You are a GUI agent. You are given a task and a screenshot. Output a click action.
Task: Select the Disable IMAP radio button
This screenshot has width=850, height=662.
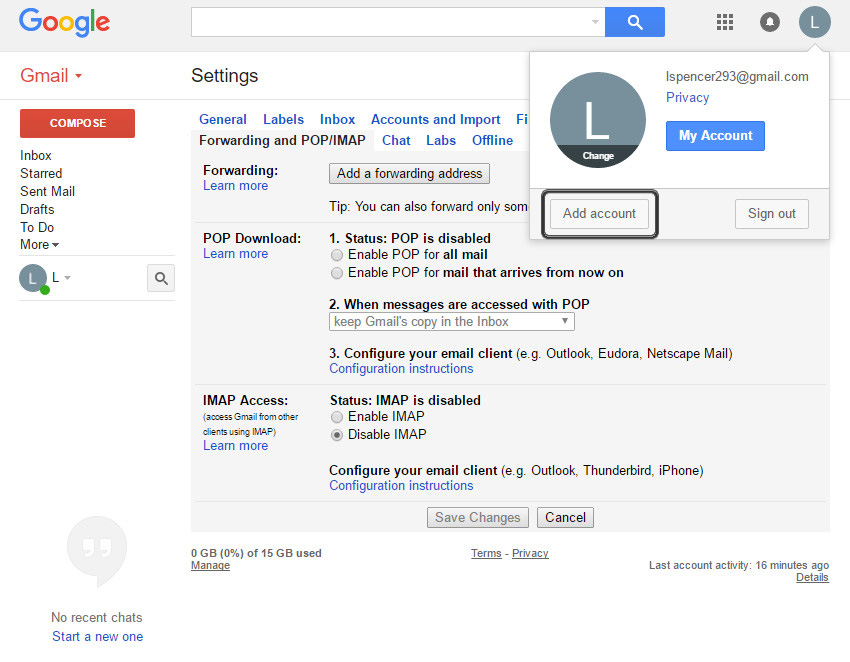tap(337, 435)
